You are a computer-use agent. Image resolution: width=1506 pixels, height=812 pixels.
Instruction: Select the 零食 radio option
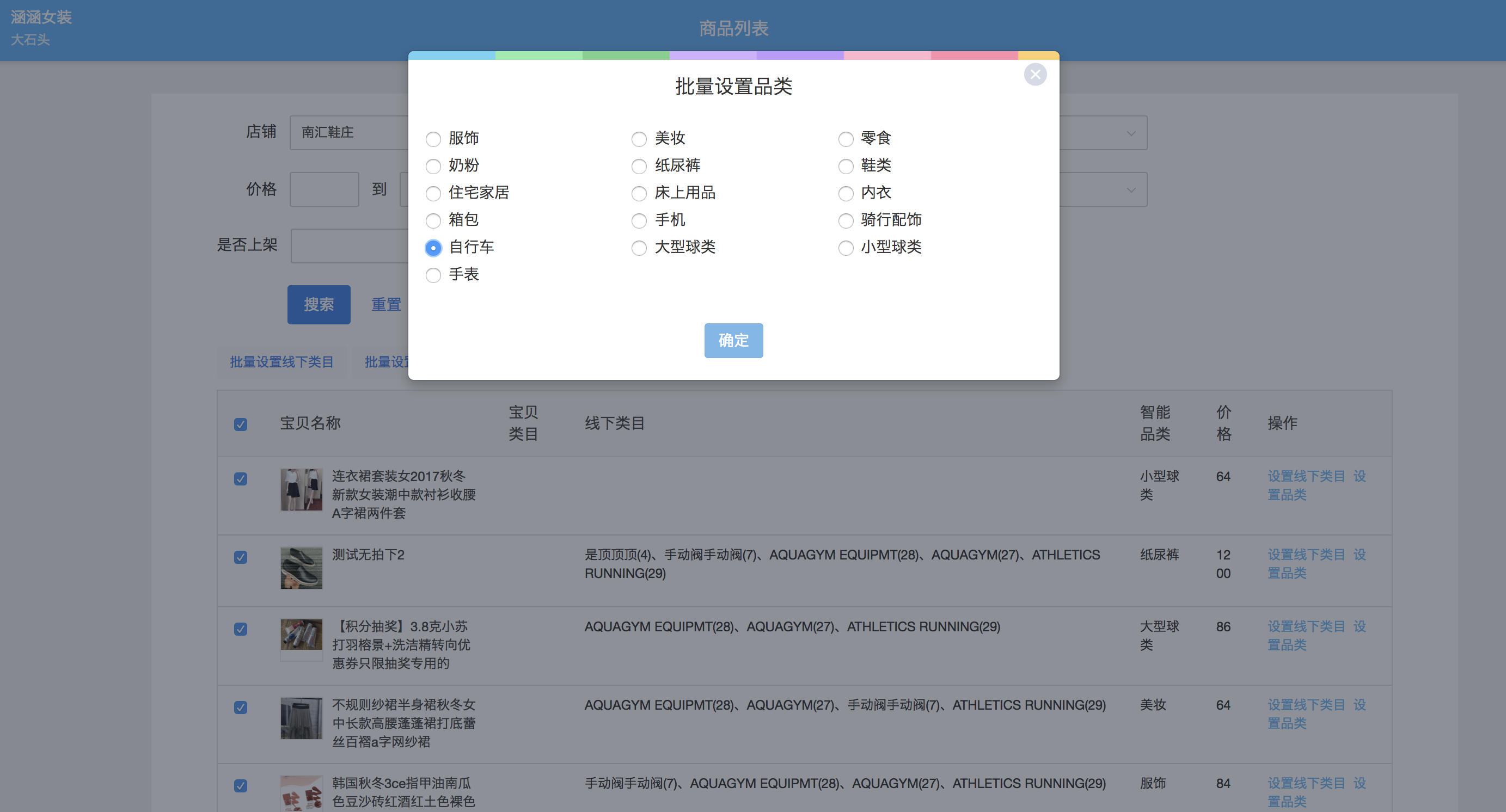(846, 139)
